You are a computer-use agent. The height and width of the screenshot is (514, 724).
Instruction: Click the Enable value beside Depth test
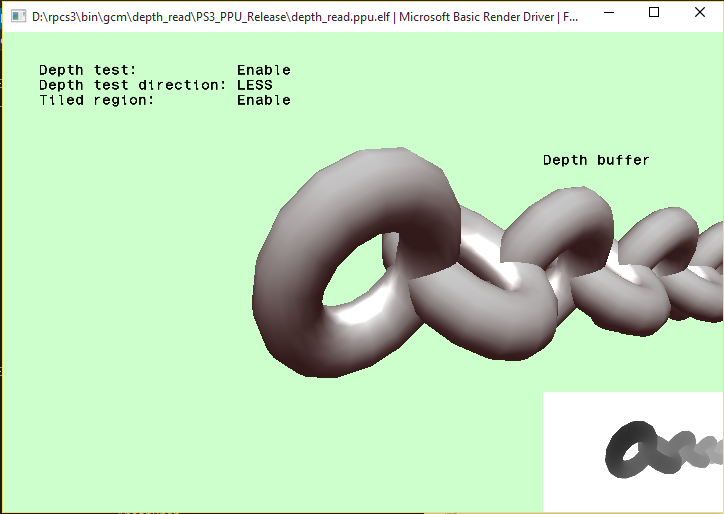264,70
